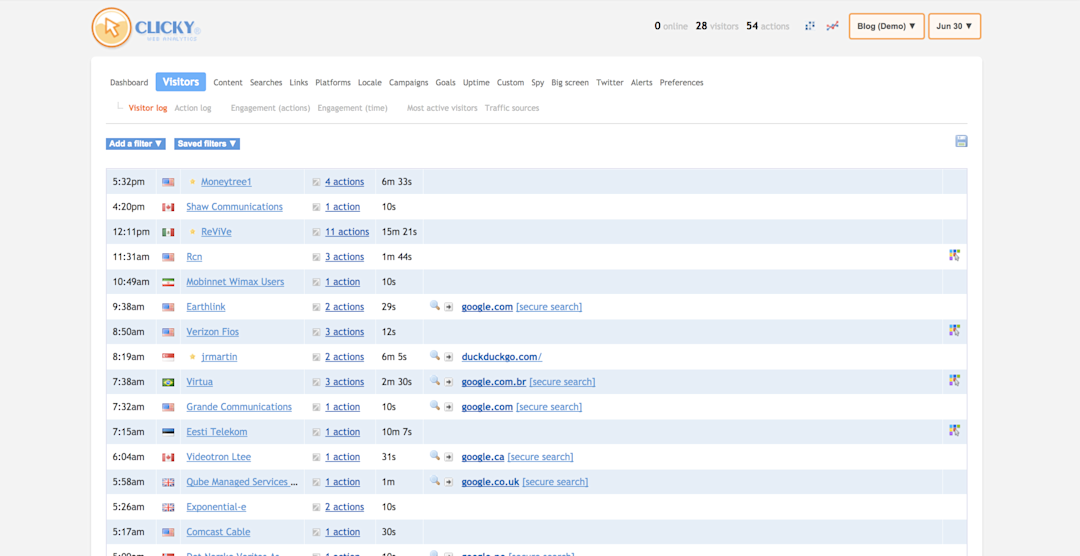Open the Spy tab

[537, 83]
